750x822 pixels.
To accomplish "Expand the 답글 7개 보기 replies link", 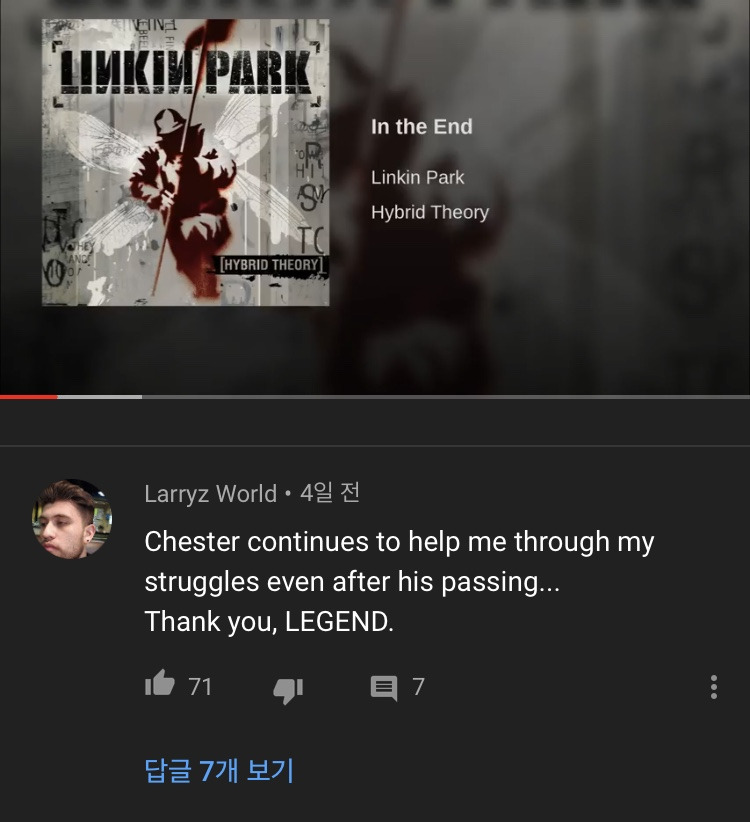I will pos(219,770).
